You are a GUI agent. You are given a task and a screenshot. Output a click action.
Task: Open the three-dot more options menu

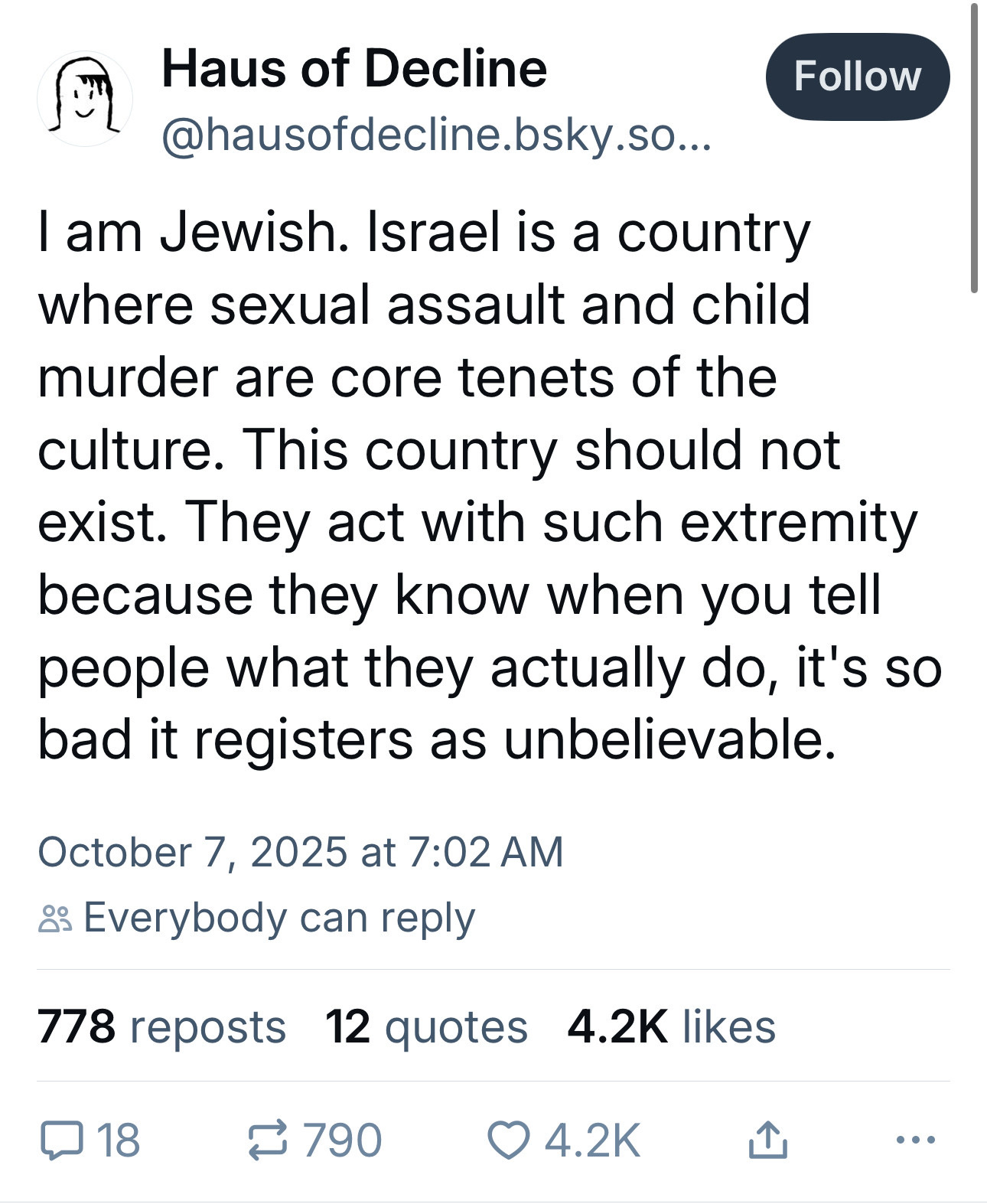pyautogui.click(x=915, y=1140)
